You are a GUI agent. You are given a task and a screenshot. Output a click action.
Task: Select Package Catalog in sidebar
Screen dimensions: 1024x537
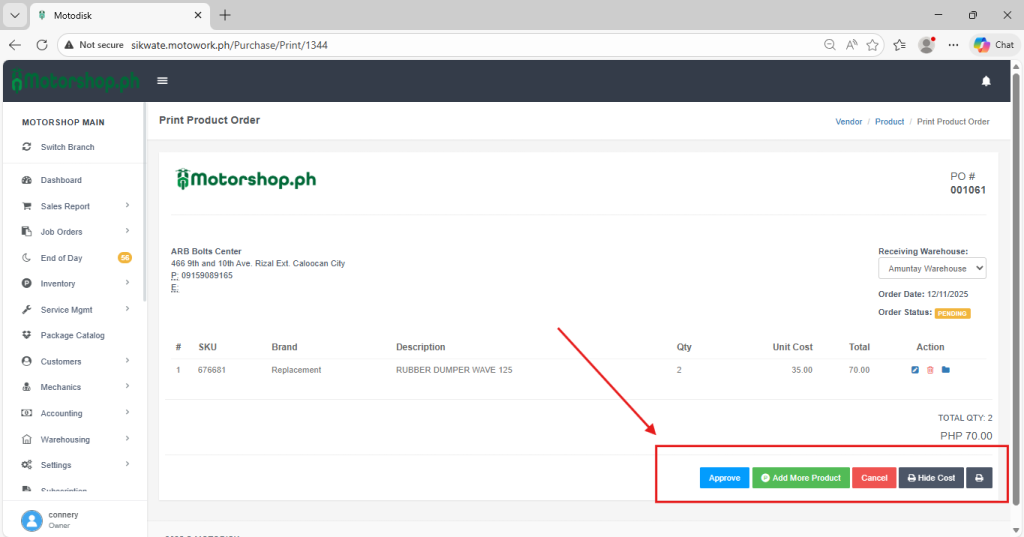click(72, 336)
